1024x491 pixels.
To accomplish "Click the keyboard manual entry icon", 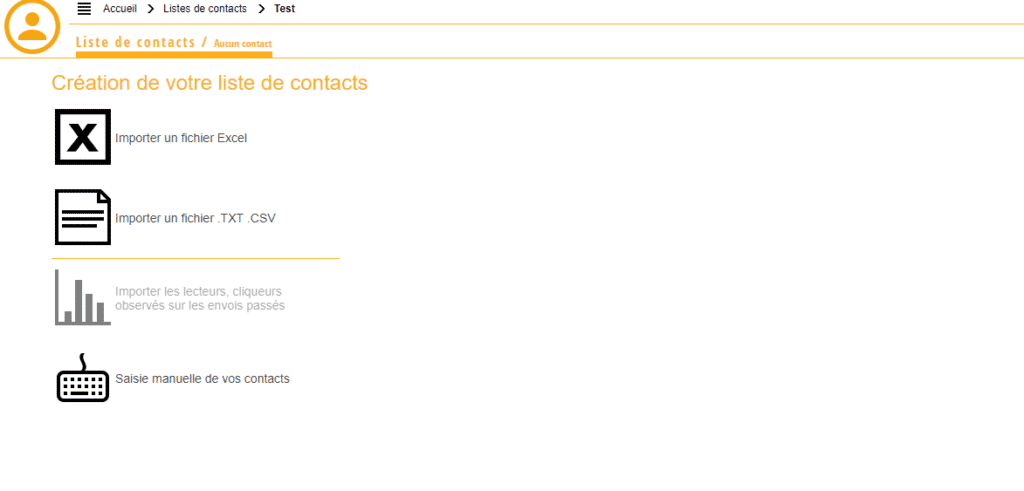I will tap(83, 379).
